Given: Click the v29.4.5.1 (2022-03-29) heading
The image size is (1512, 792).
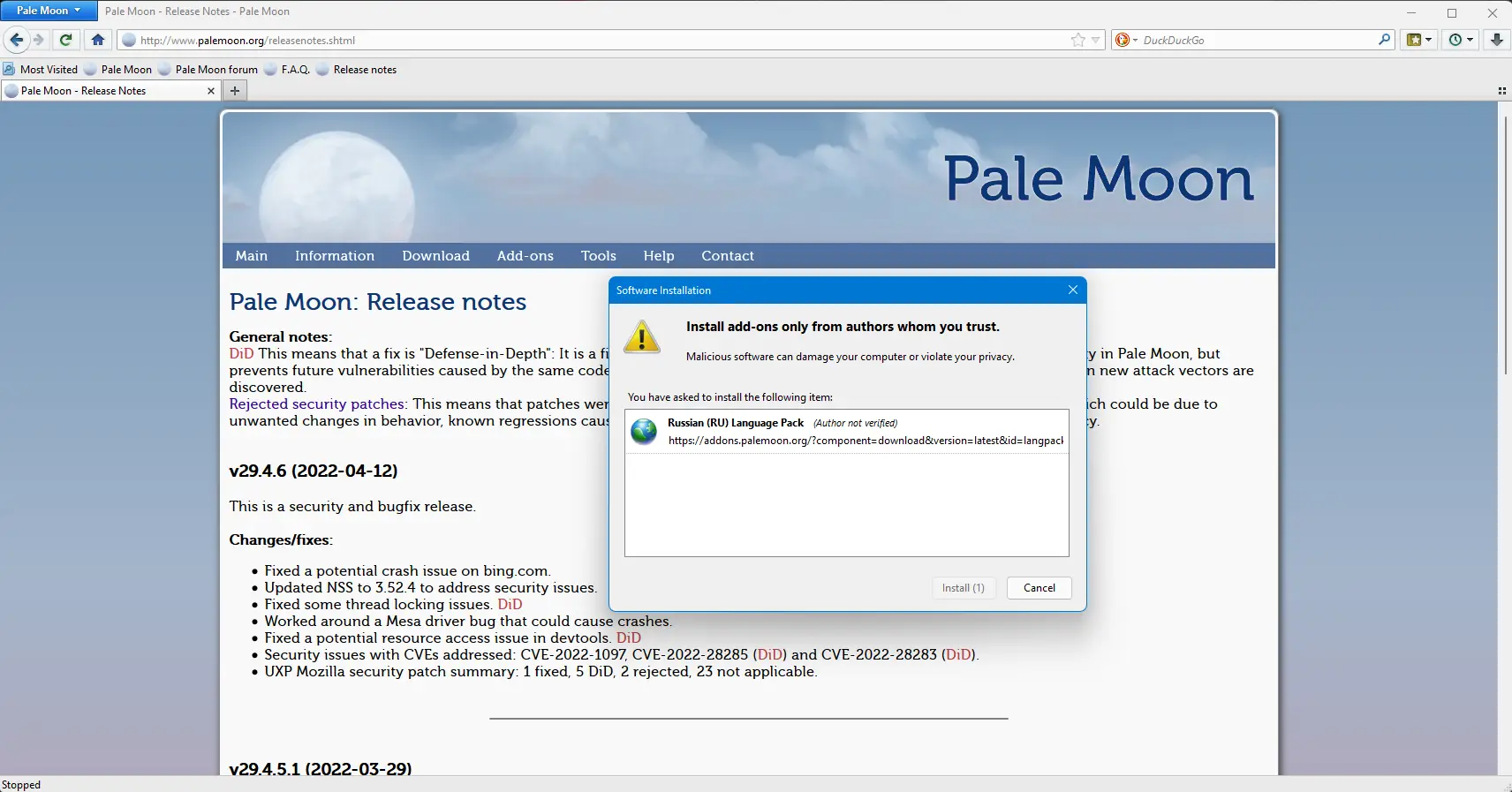Looking at the screenshot, I should pos(321,769).
